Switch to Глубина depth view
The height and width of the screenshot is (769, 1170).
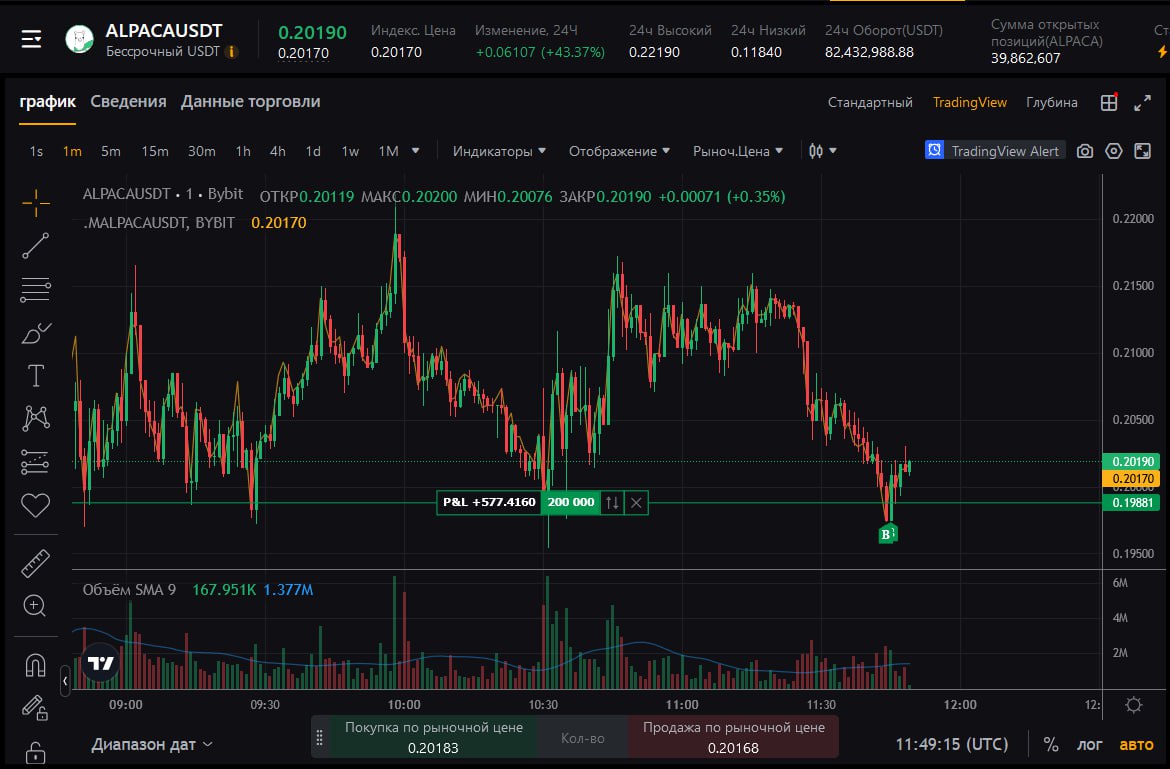tap(1051, 102)
